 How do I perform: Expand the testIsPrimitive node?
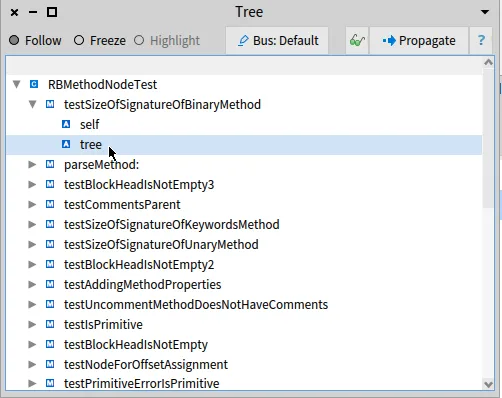[32, 324]
